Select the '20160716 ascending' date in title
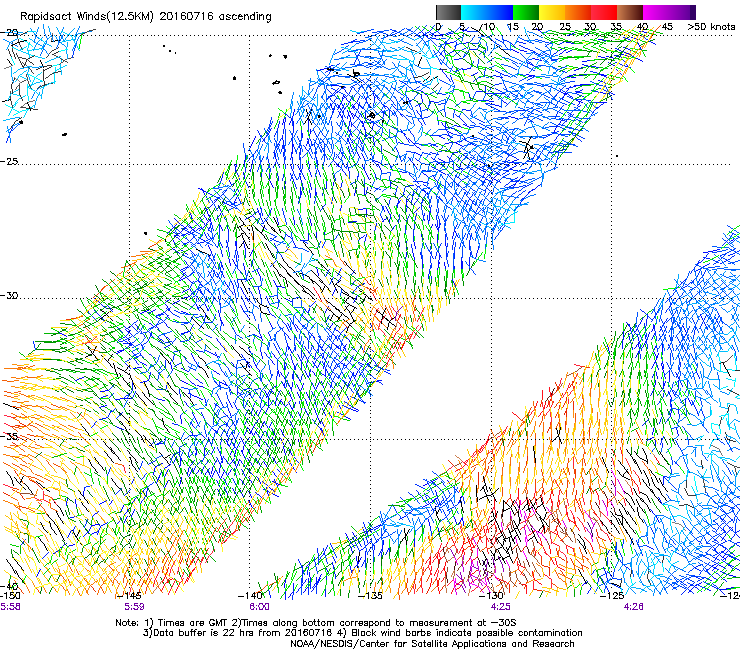 click(215, 17)
